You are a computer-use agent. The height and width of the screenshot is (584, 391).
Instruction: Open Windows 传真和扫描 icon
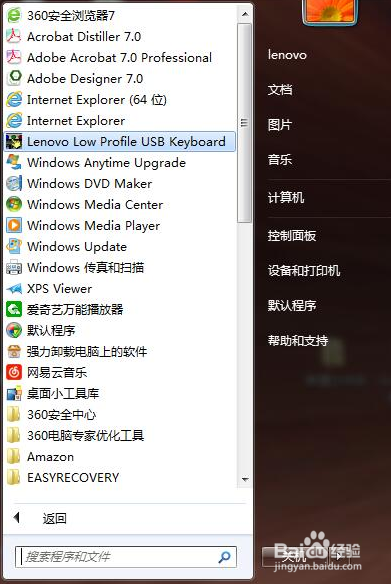click(x=14, y=267)
